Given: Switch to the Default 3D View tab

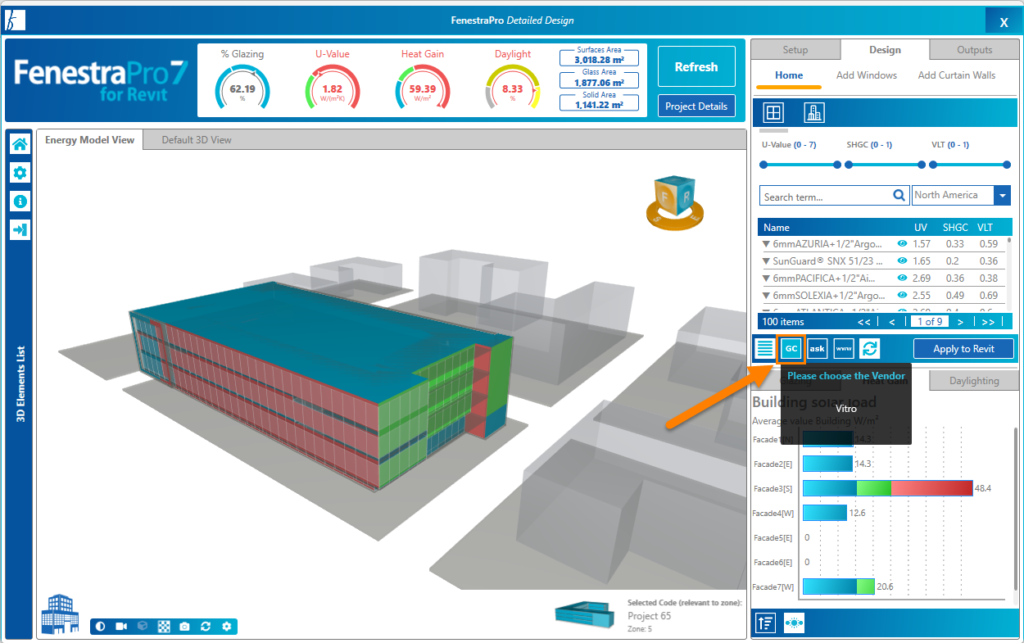Looking at the screenshot, I should click(197, 140).
